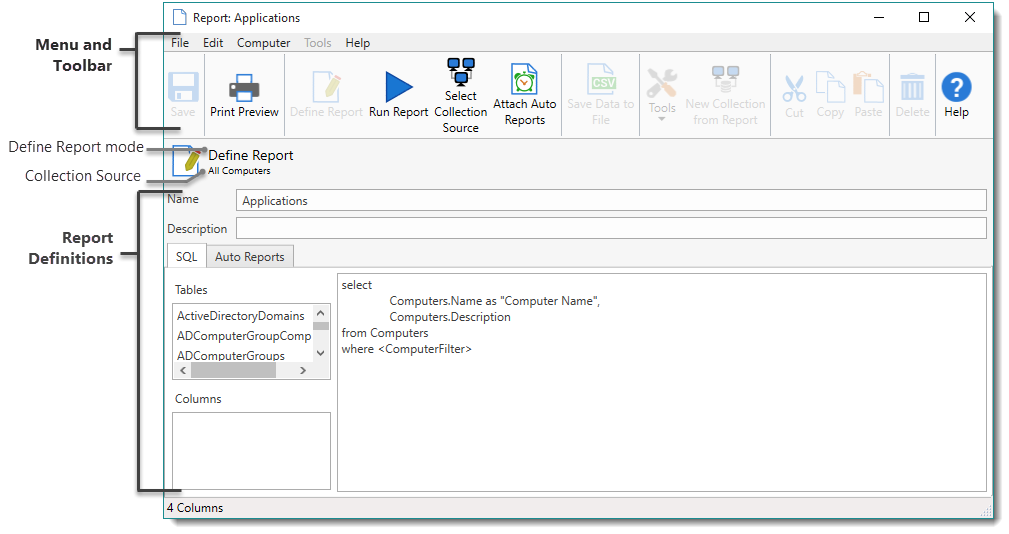Click the Save Data to File CSV icon
This screenshot has width=1009, height=534.
pyautogui.click(x=601, y=81)
